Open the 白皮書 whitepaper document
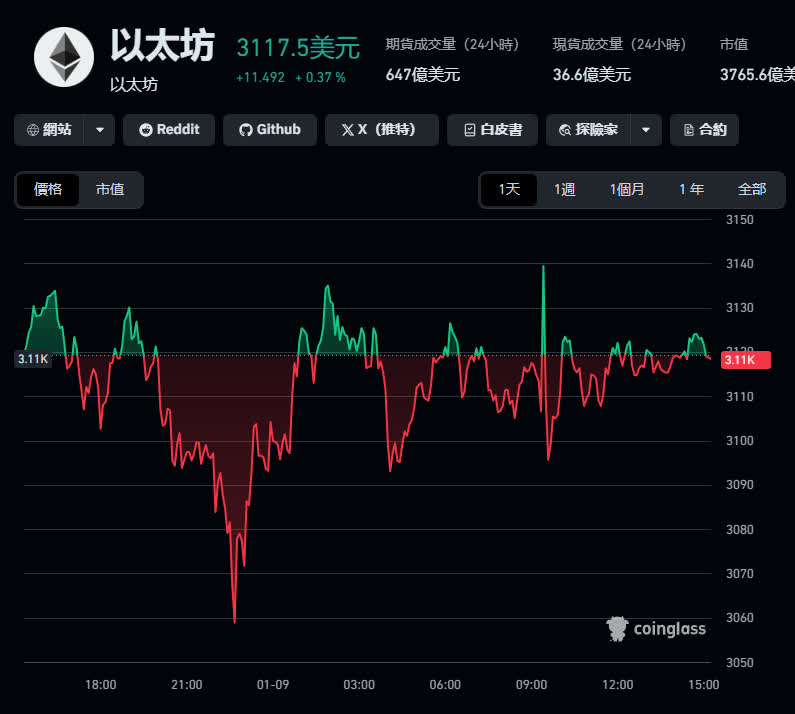The image size is (795, 714). coord(492,130)
